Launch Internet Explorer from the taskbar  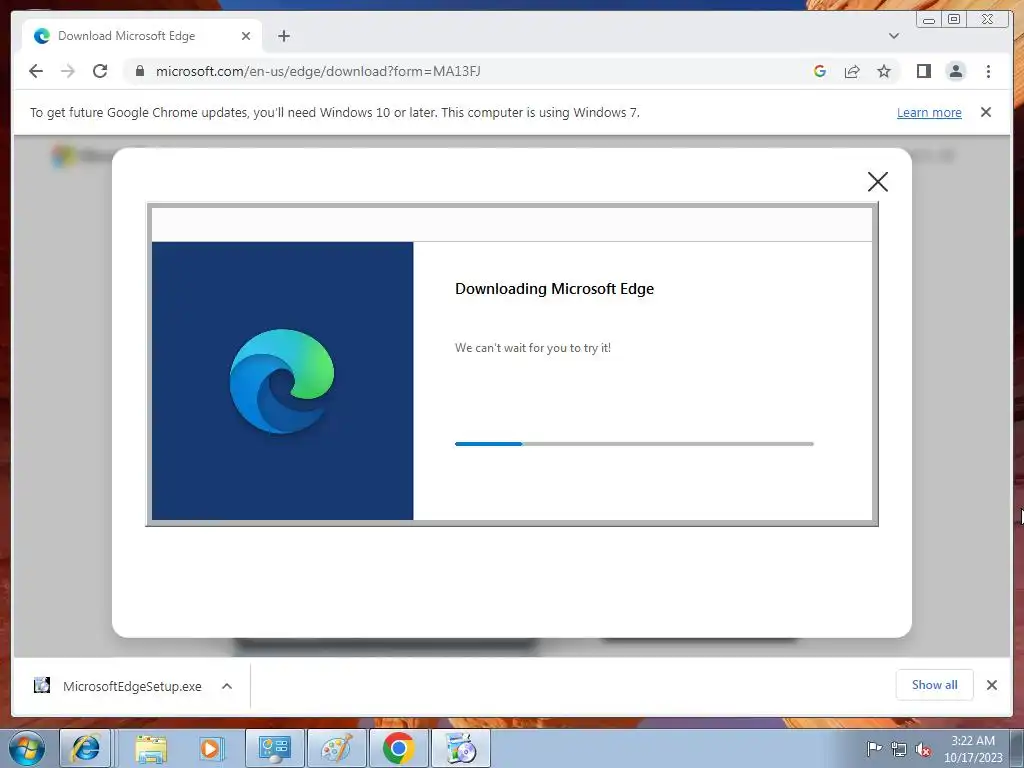(86, 748)
